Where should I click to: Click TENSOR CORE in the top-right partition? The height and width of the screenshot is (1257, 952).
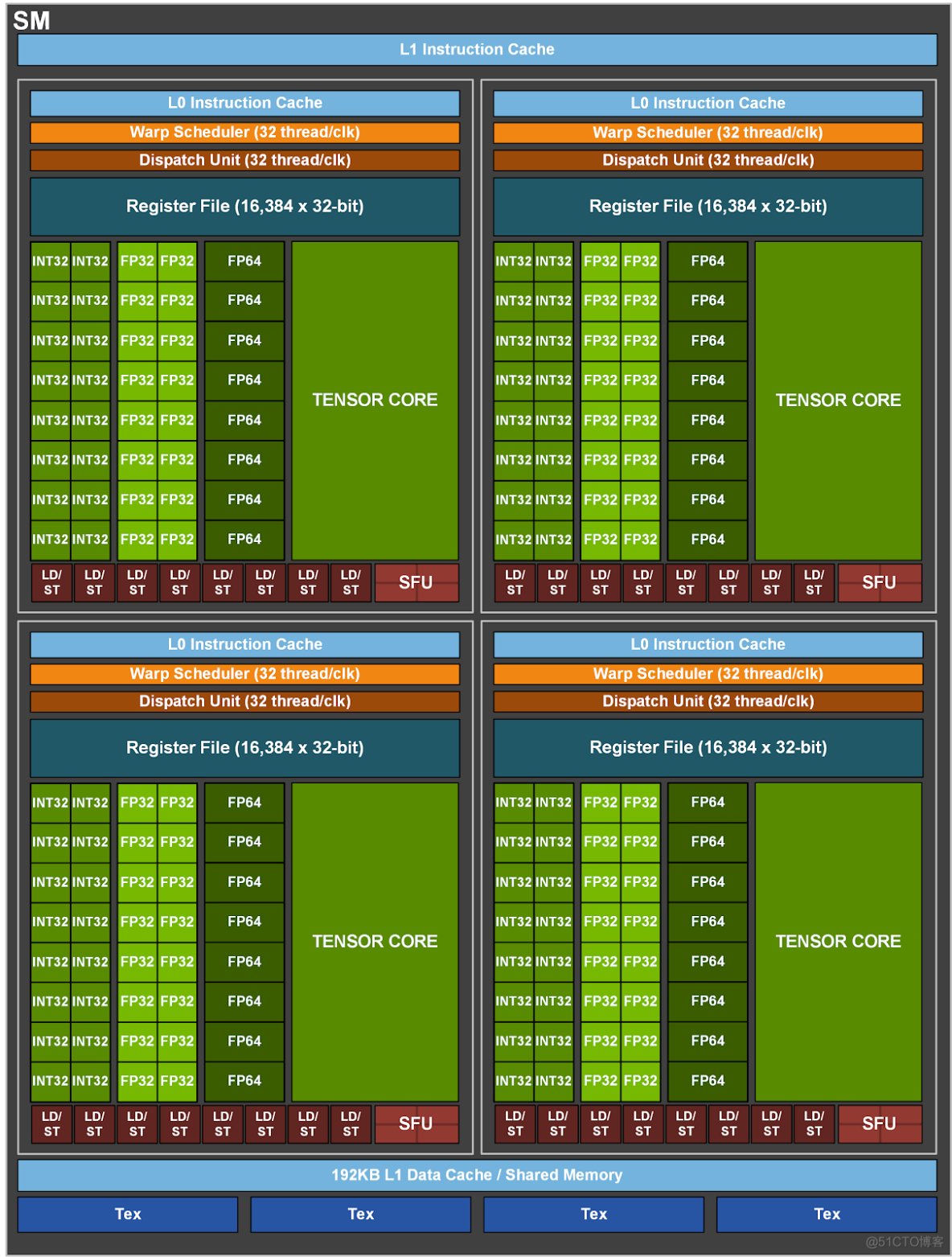pyautogui.click(x=838, y=401)
